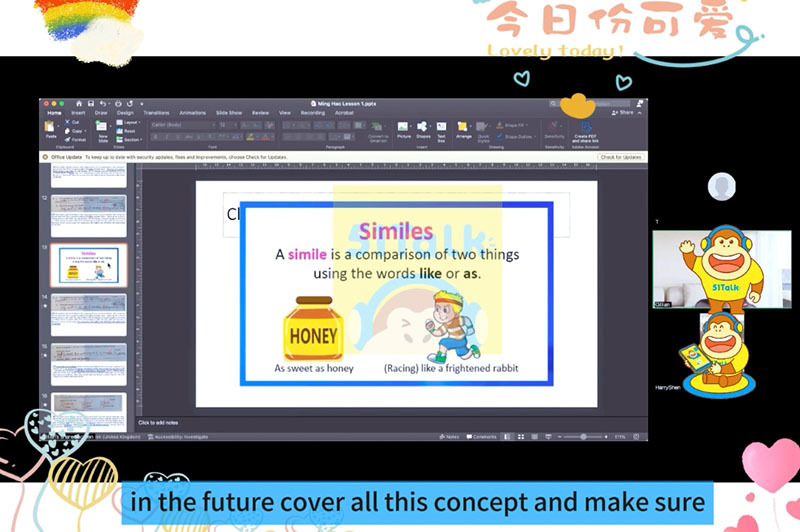Viewport: 800px width, 532px height.
Task: Click the Check for Updates button
Action: [x=621, y=157]
